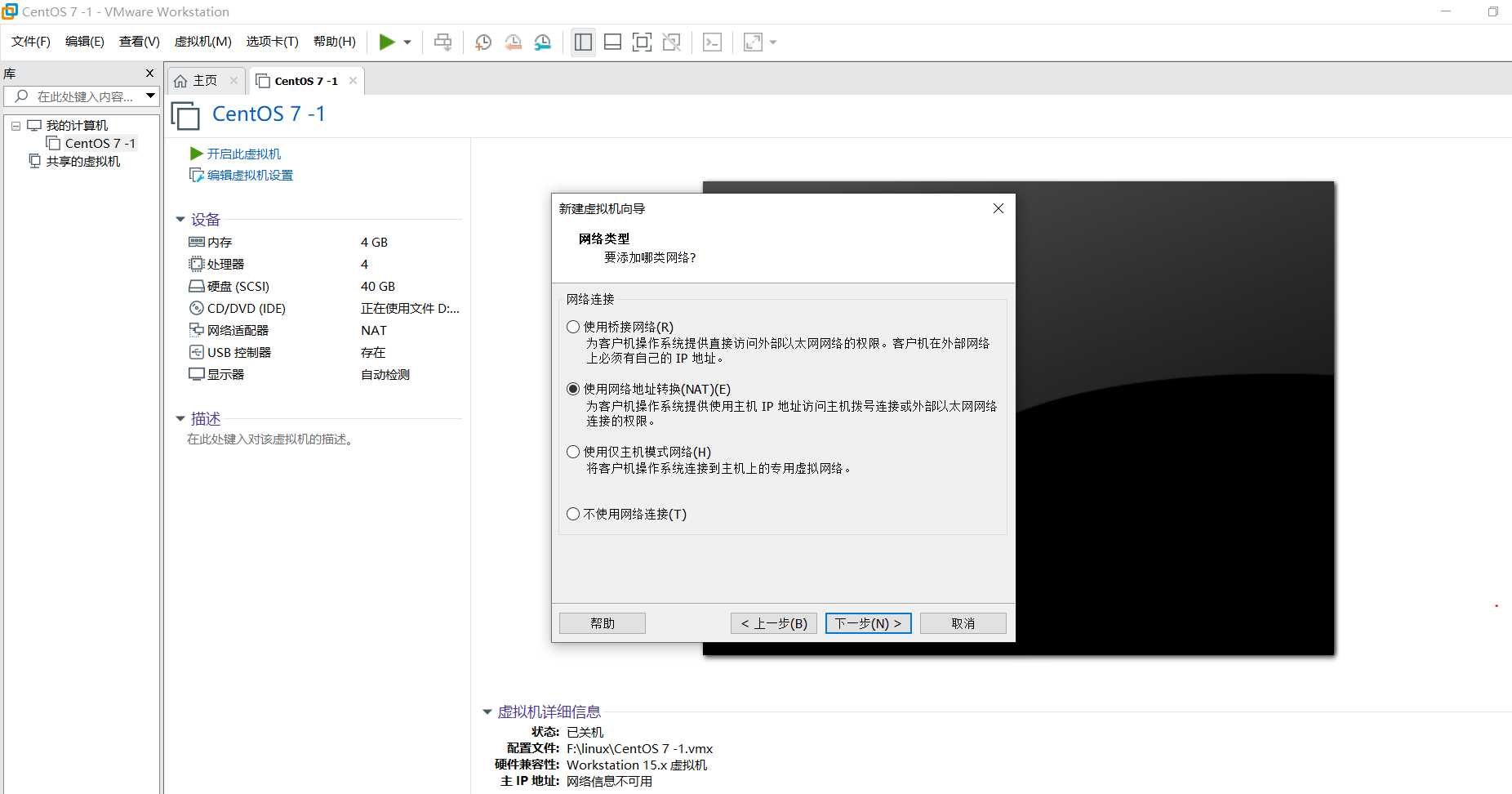The height and width of the screenshot is (794, 1512).
Task: Click the 上一步(B) back button
Action: coord(774,623)
